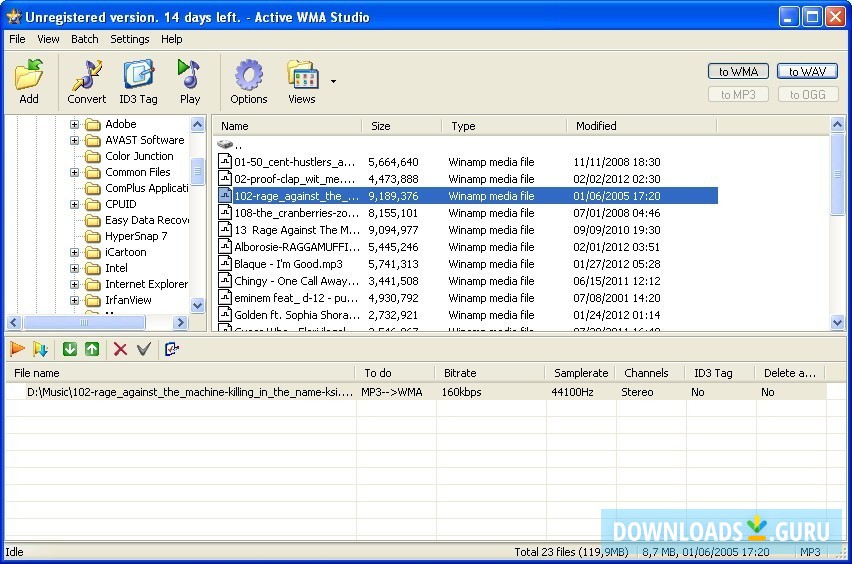The width and height of the screenshot is (852, 564).
Task: Open the Settings menu
Action: click(x=129, y=39)
